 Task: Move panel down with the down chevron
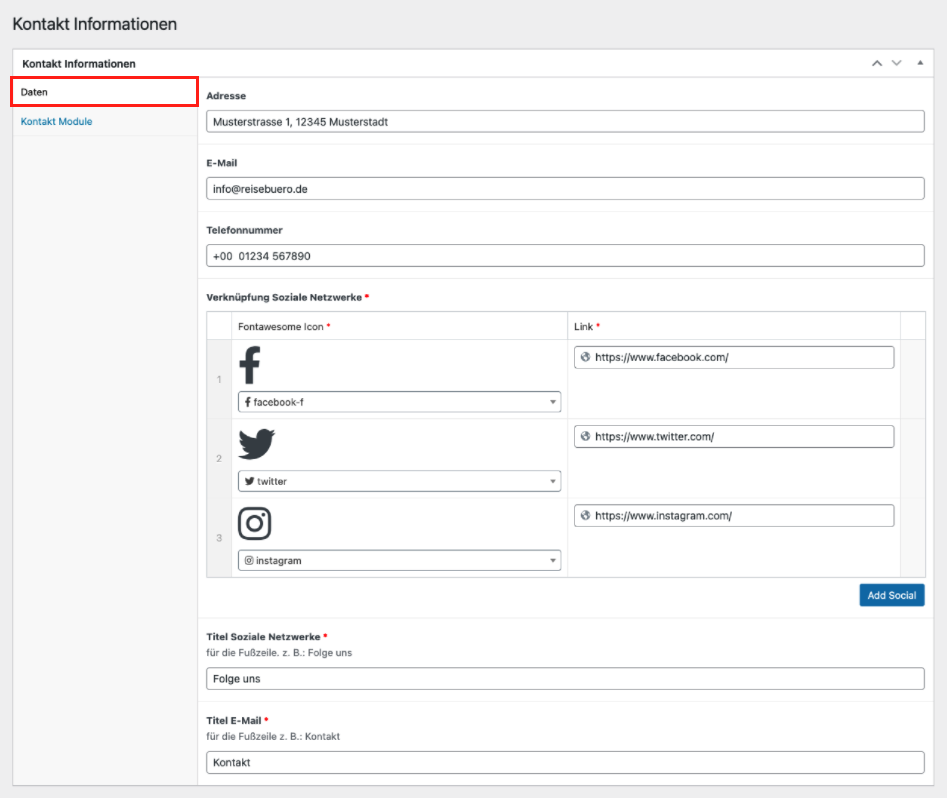897,63
